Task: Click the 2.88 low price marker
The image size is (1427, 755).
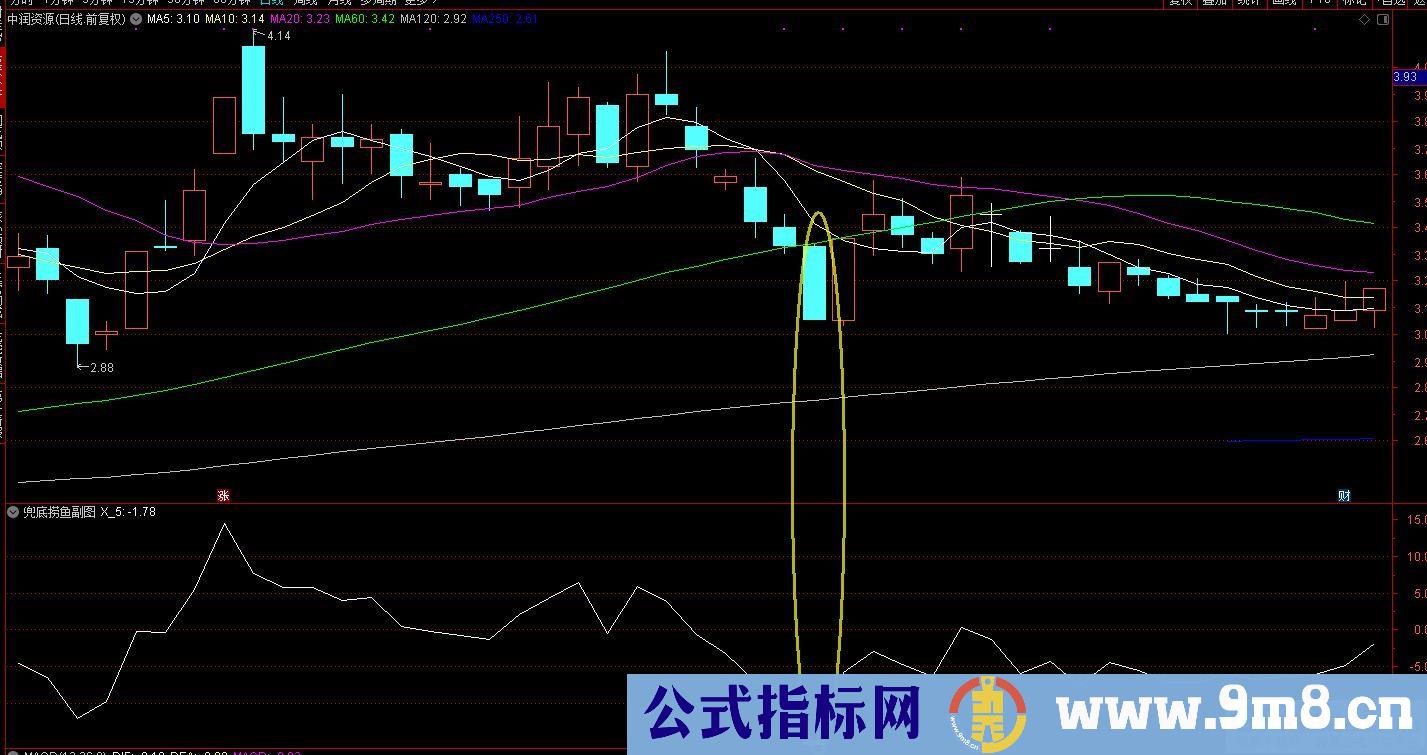Action: (102, 368)
